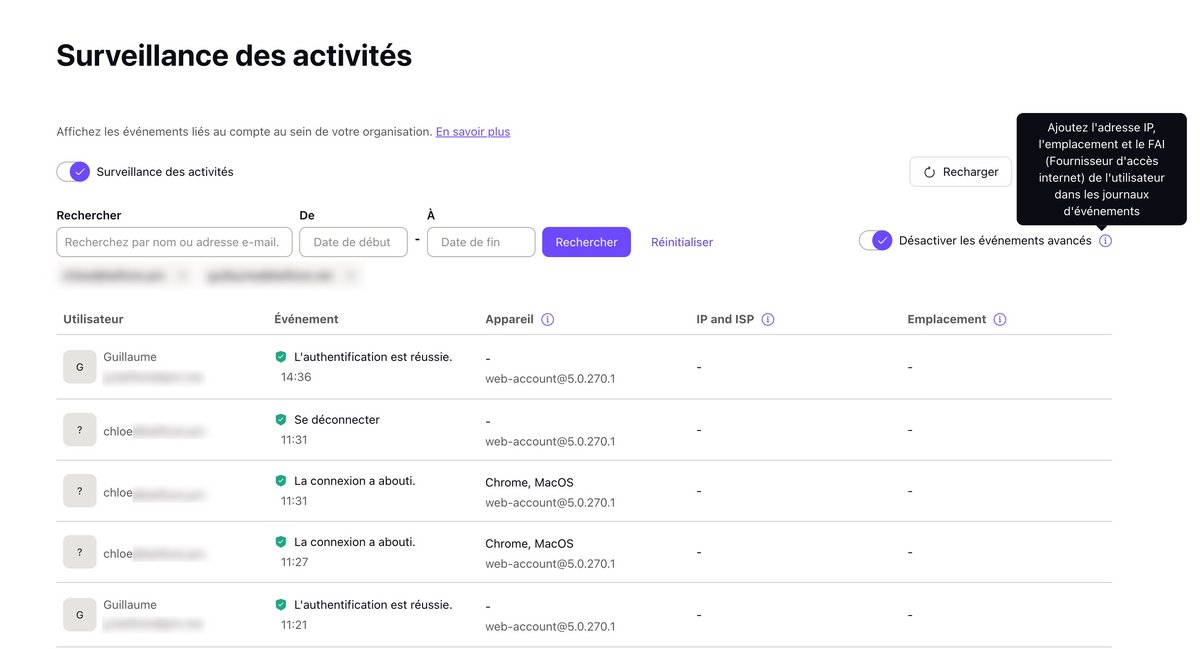Click La connexion a abouti above 11:31
The image size is (1200, 649).
pos(355,481)
